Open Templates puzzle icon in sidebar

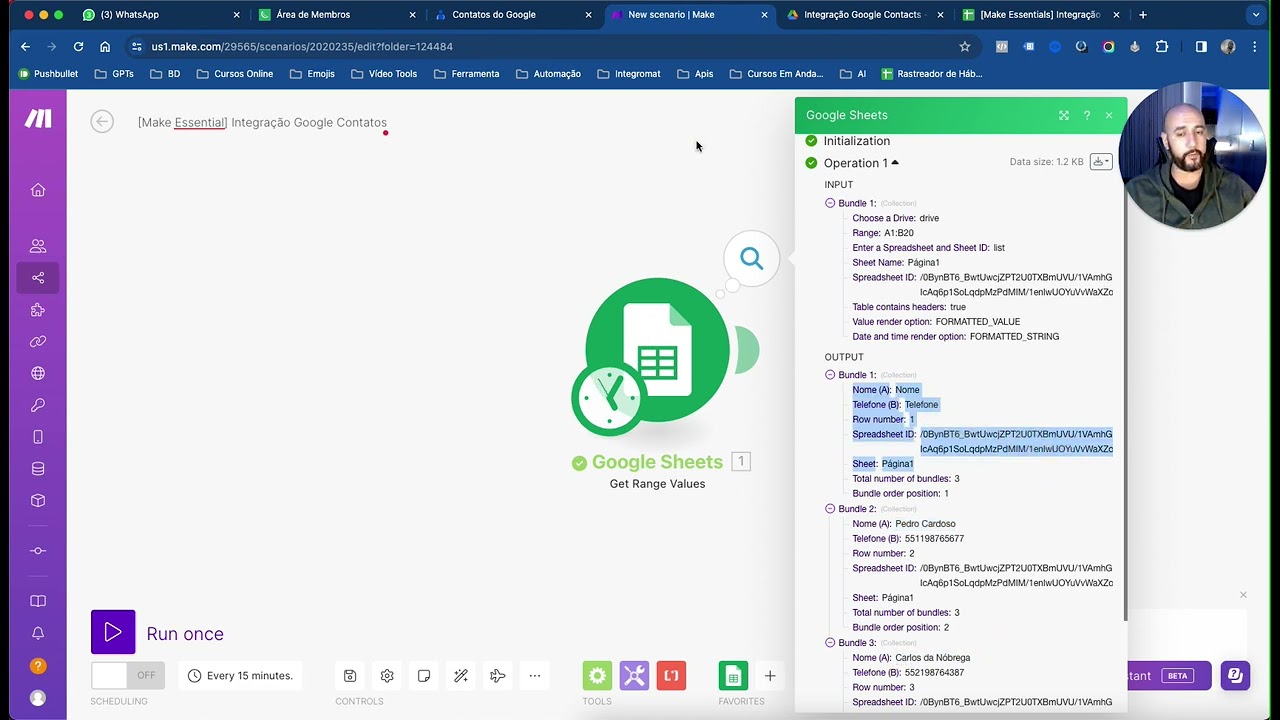tap(38, 310)
